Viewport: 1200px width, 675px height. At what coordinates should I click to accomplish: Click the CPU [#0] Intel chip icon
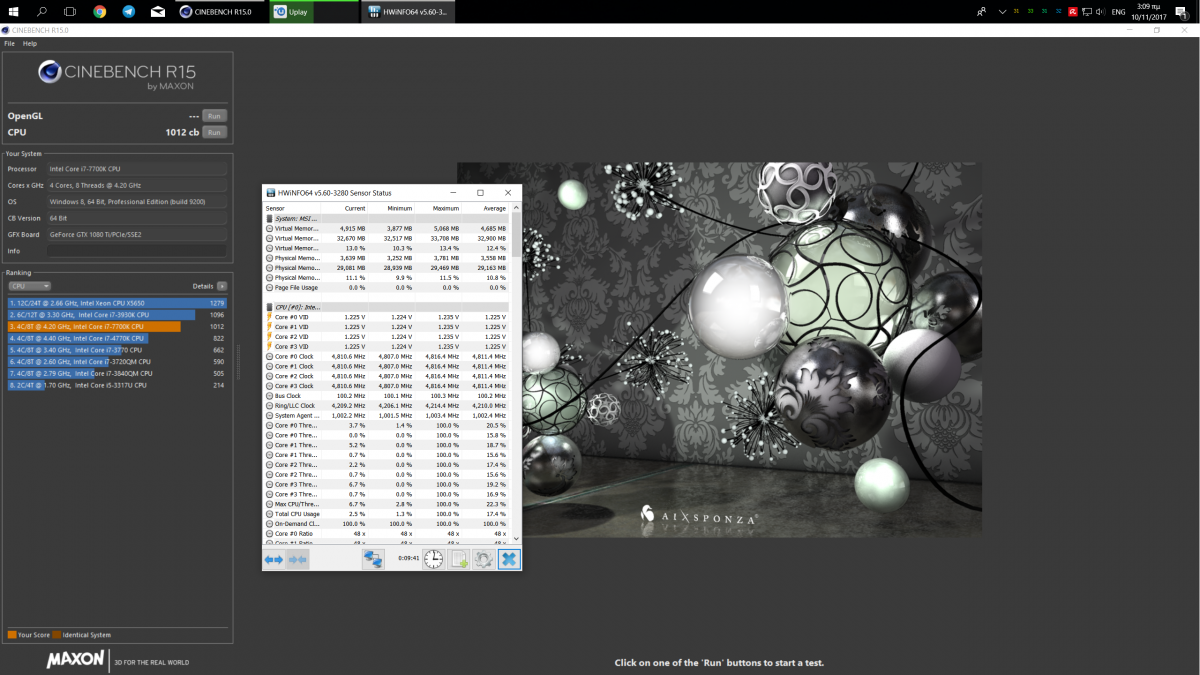click(x=269, y=306)
